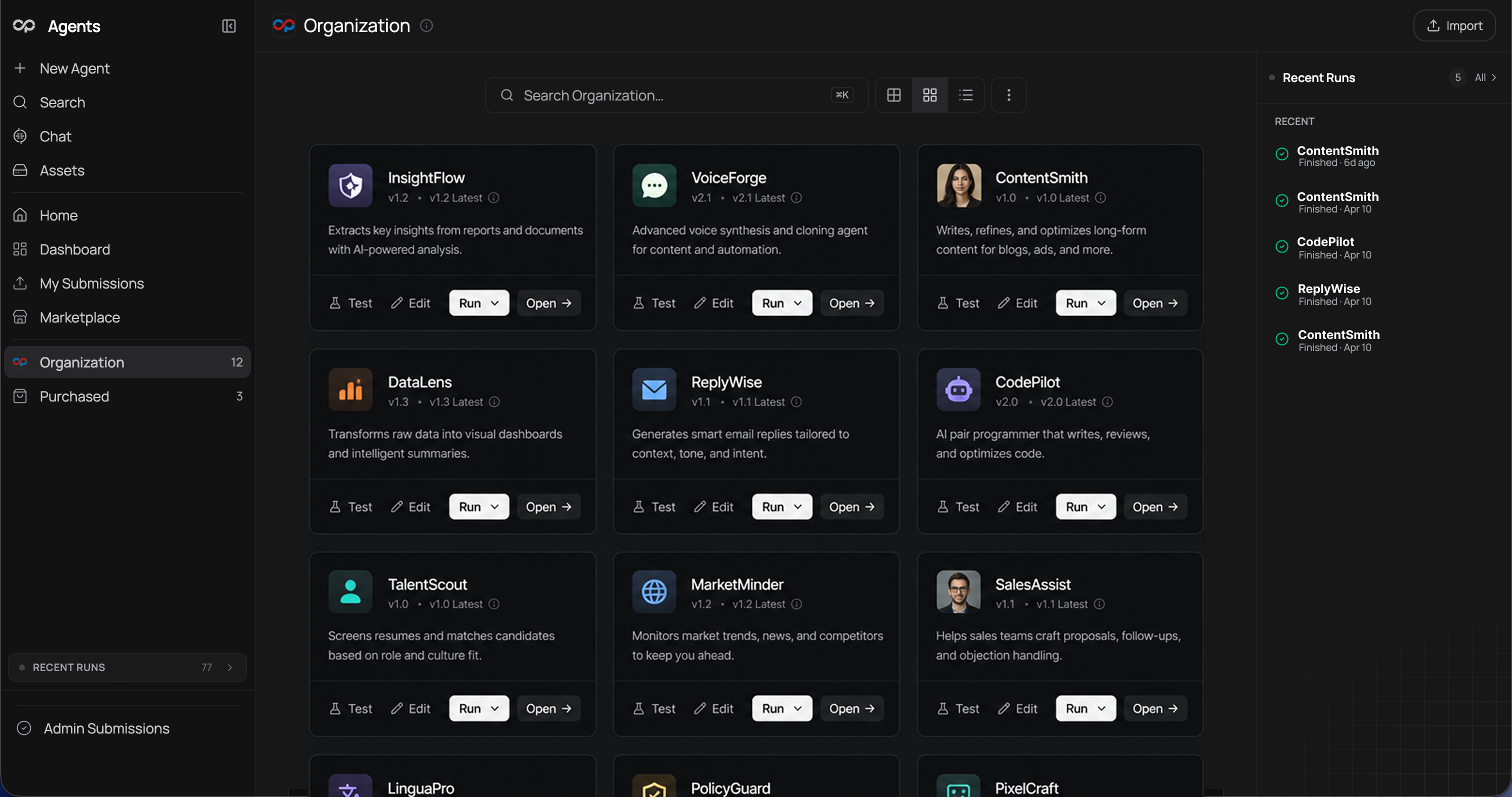The width and height of the screenshot is (1512, 797).
Task: Show version info for ContentSmith
Action: click(1100, 198)
